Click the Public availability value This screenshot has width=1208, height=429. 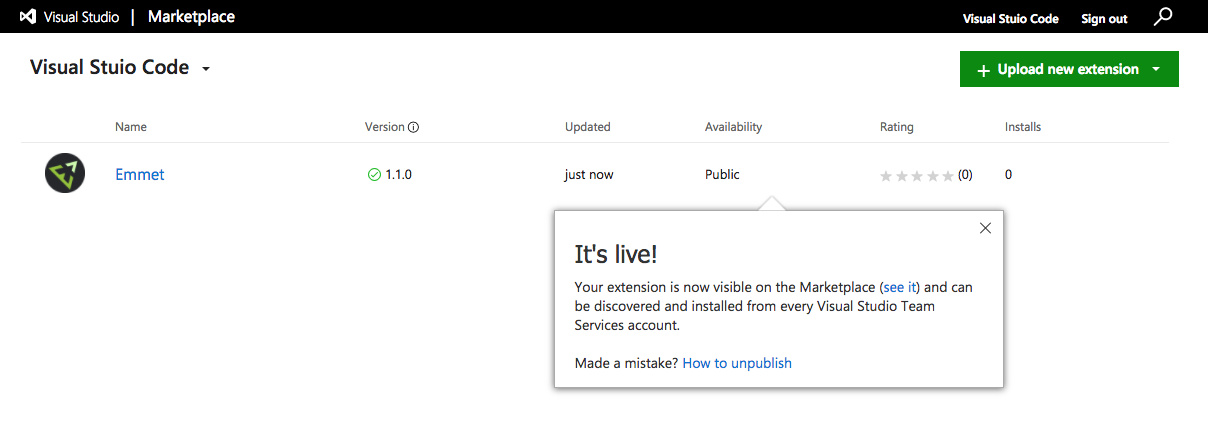[722, 174]
